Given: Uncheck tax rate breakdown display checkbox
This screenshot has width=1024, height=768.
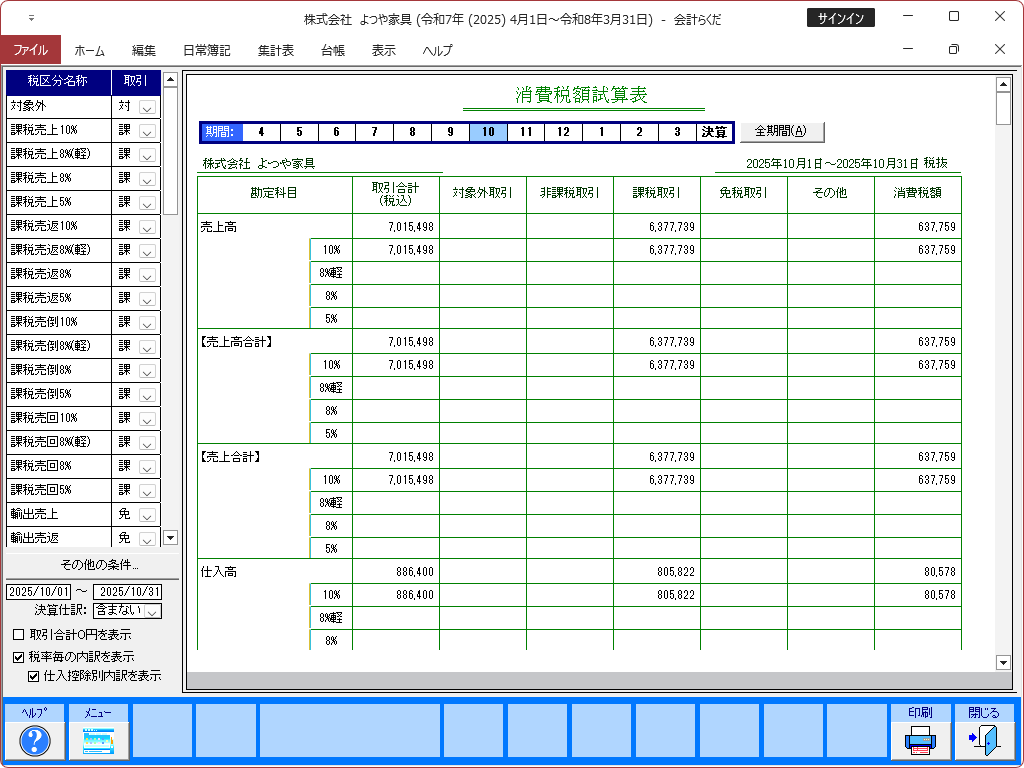Looking at the screenshot, I should click(x=19, y=658).
